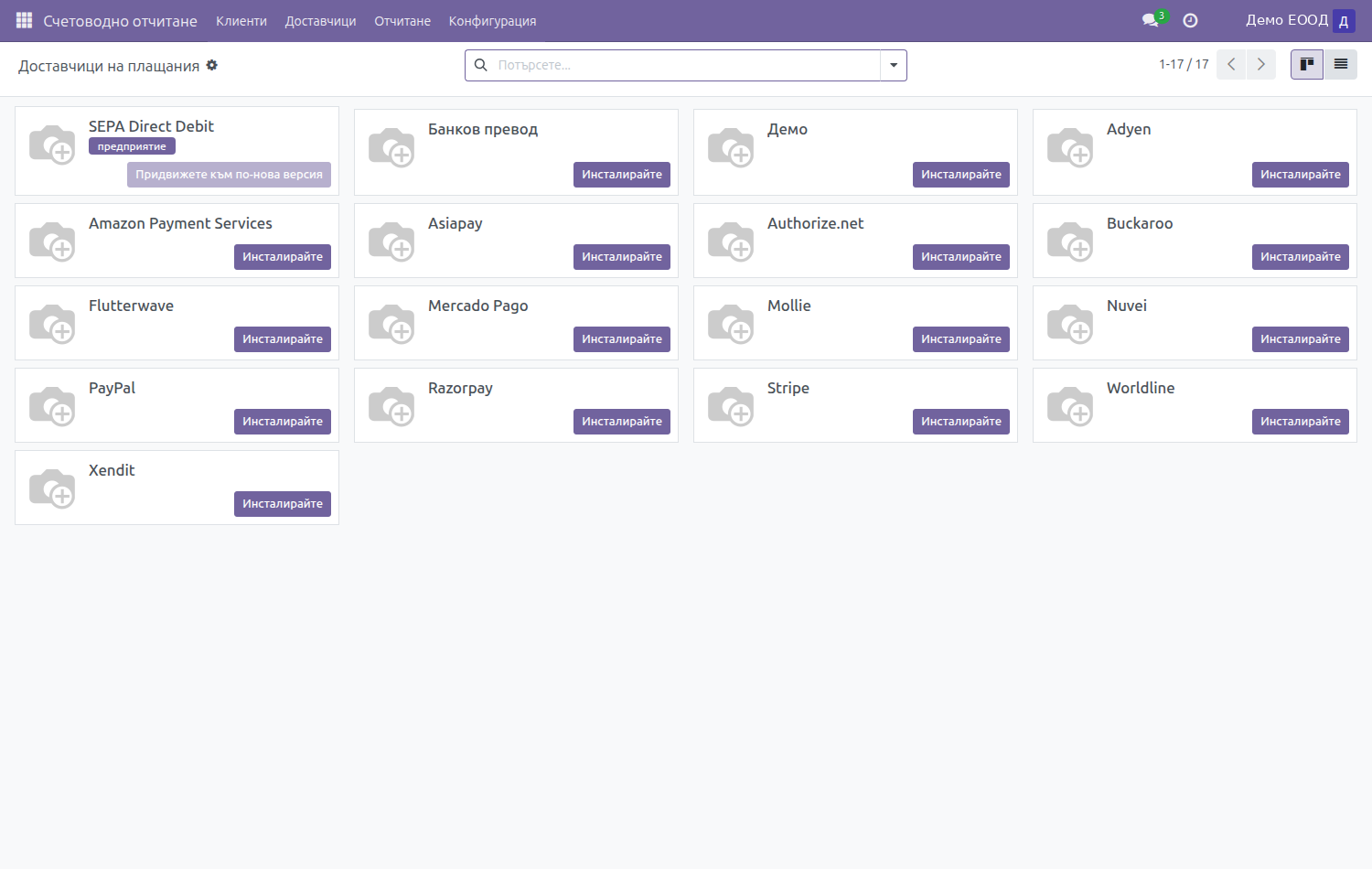Click Банков превод camera placeholder image
Viewport: 1372px width, 869px height.
pyautogui.click(x=391, y=148)
